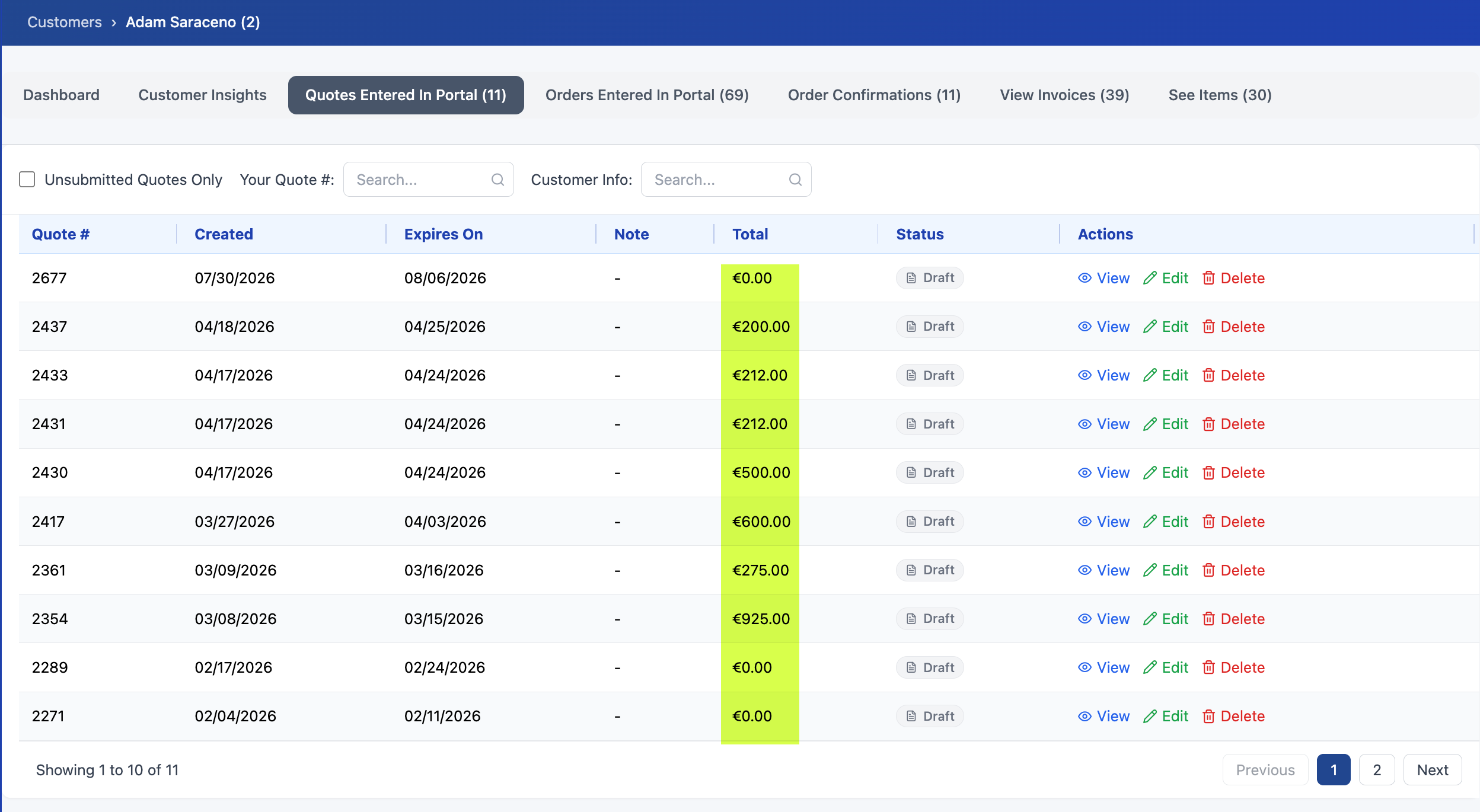
Task: Click the Draft status badge for quote 2430
Action: pyautogui.click(x=930, y=472)
